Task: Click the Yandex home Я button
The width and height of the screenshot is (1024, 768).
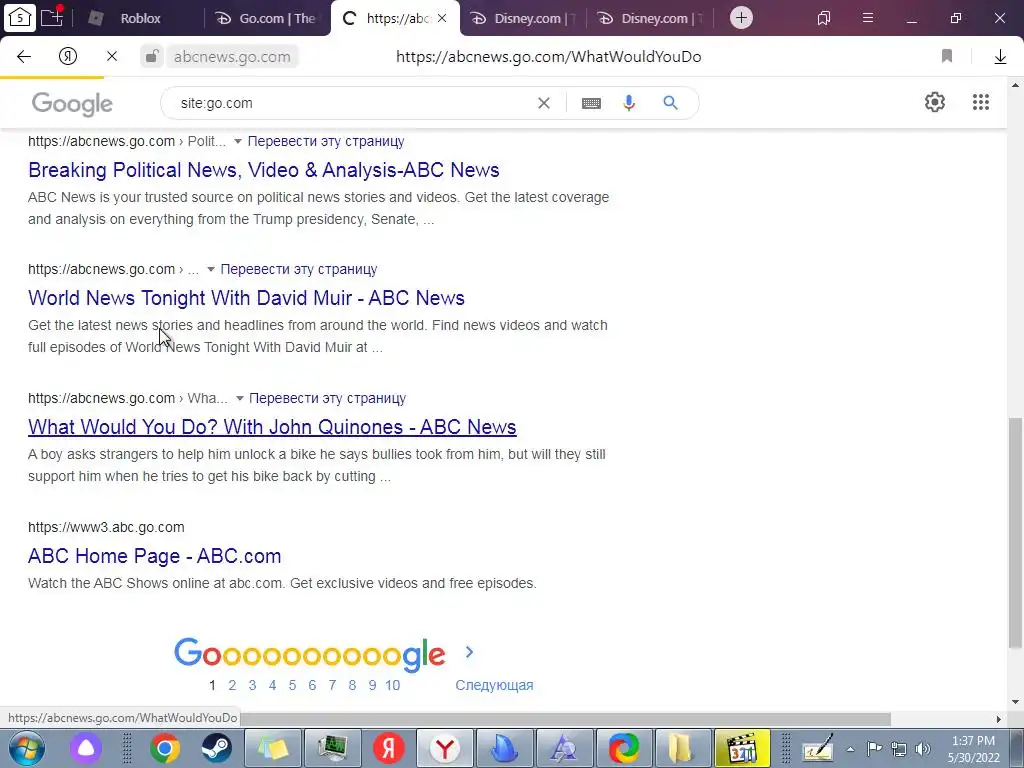Action: pyautogui.click(x=67, y=57)
